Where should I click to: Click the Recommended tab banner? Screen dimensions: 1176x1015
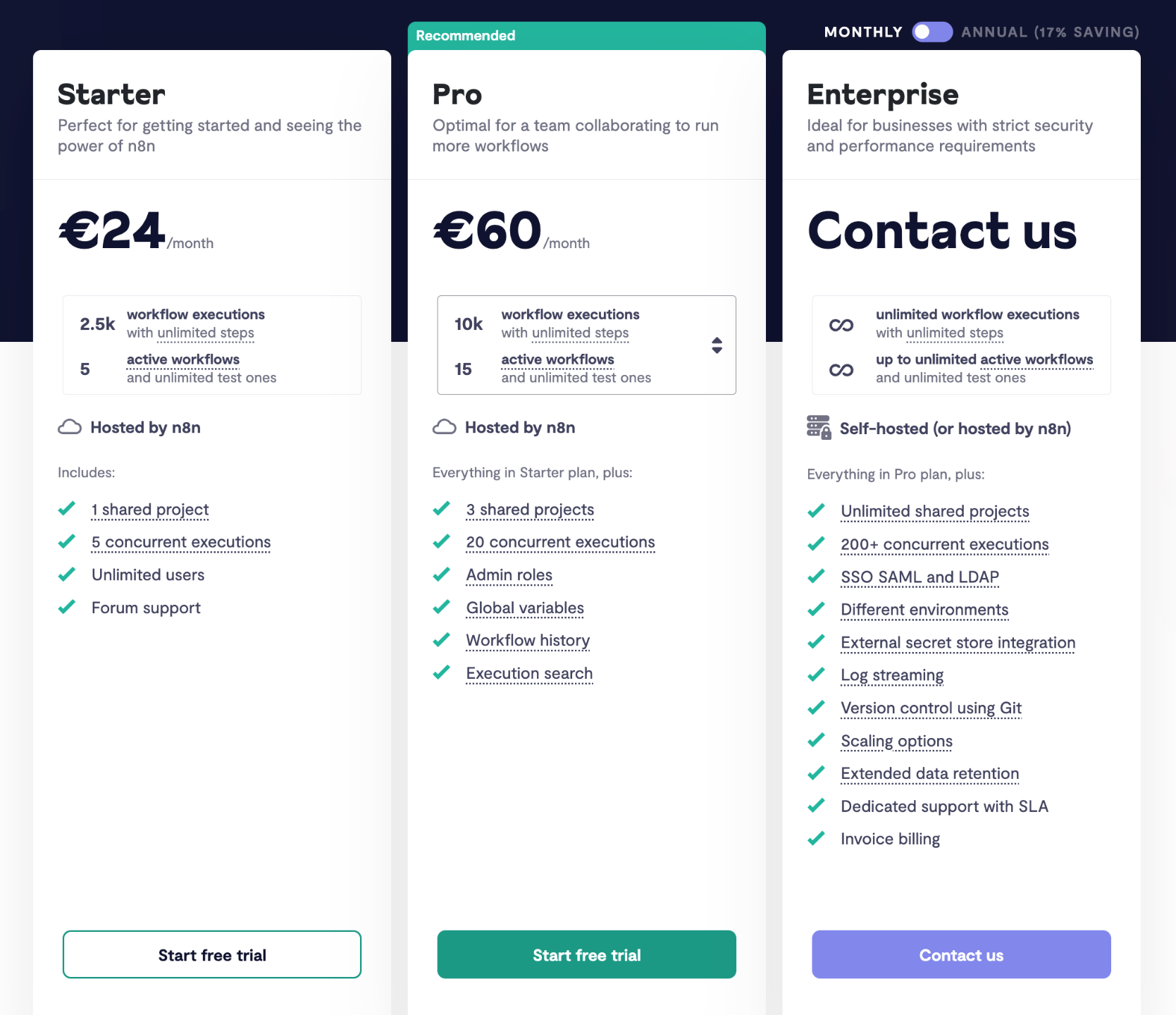[x=587, y=36]
